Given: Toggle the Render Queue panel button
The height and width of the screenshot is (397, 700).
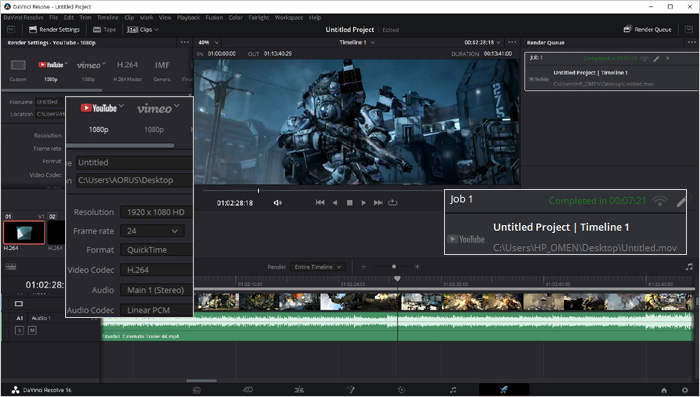Looking at the screenshot, I should point(647,29).
